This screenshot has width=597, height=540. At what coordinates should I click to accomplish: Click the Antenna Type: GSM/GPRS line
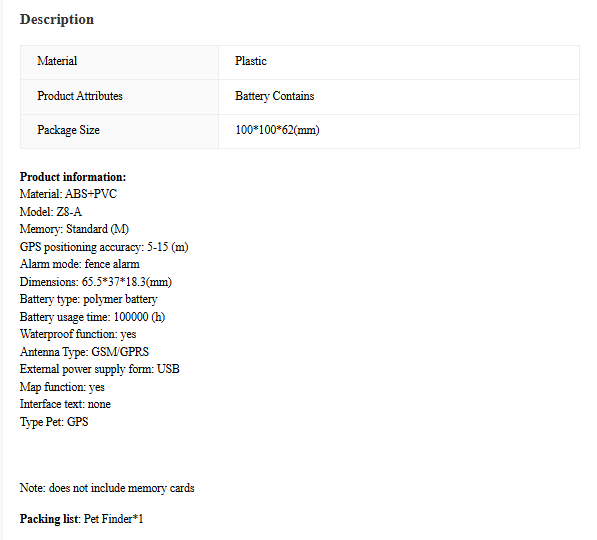[84, 352]
